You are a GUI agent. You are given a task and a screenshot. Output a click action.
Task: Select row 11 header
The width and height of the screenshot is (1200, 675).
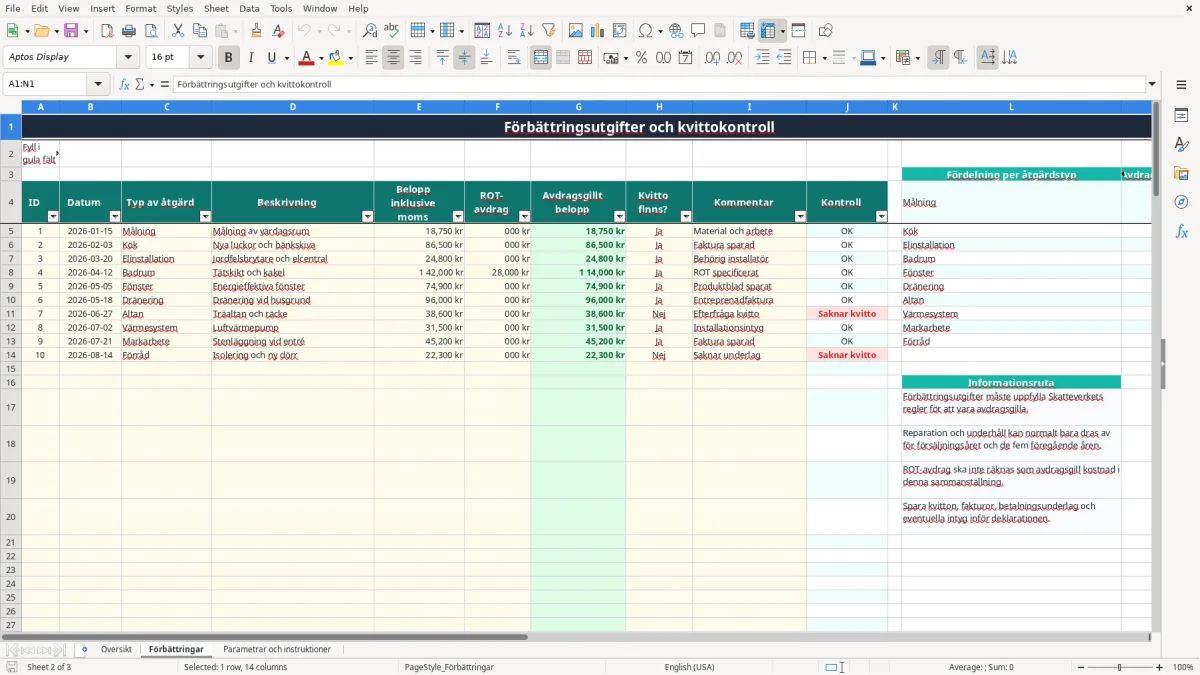11,314
